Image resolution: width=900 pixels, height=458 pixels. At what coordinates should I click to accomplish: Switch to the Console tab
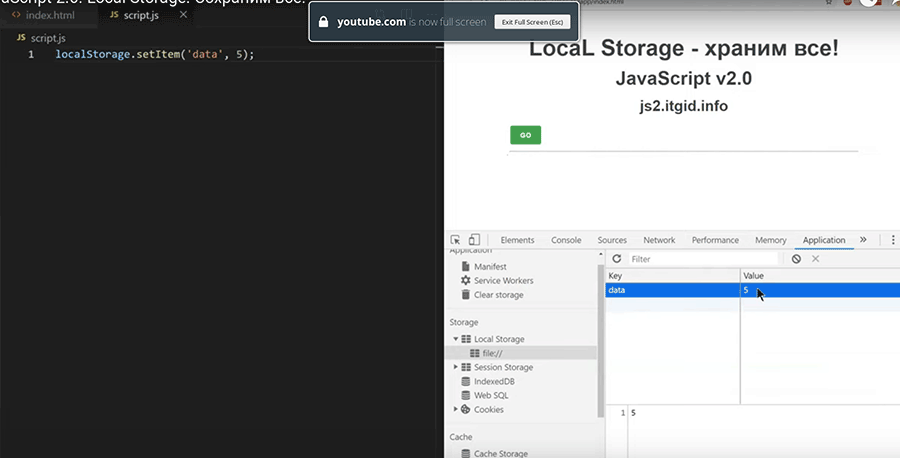pos(566,240)
